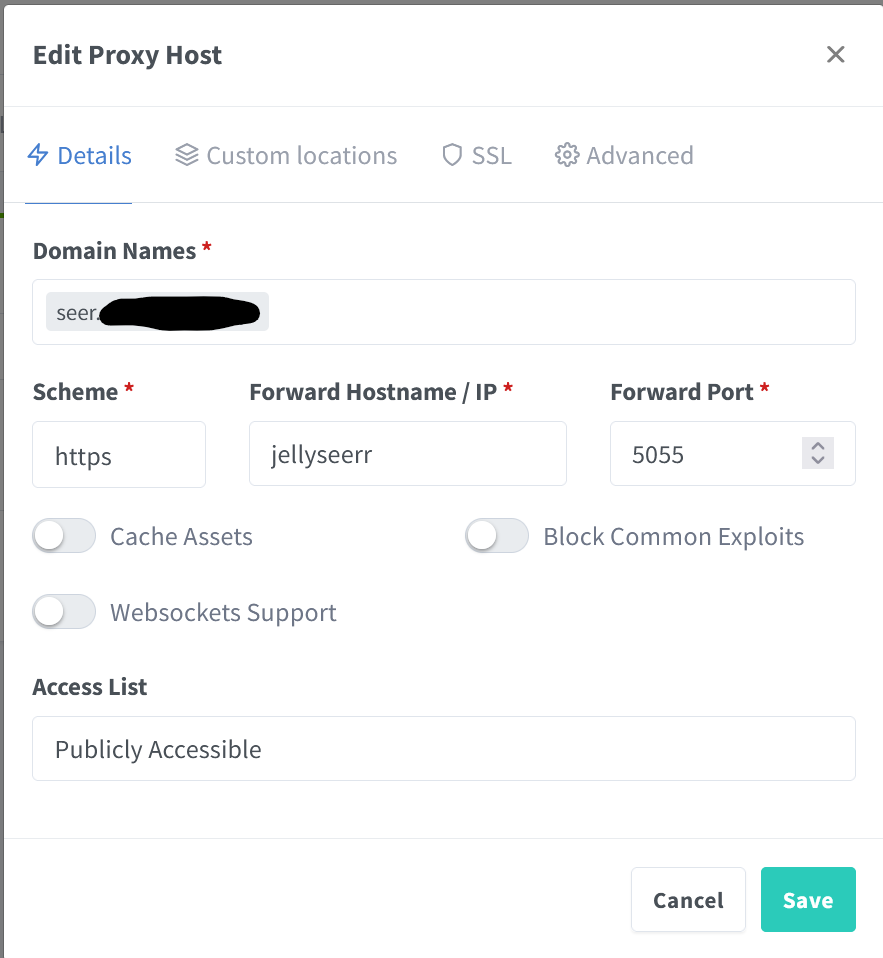Screen dimensions: 883x958
Task: Click the SSL shield icon
Action: (x=452, y=155)
